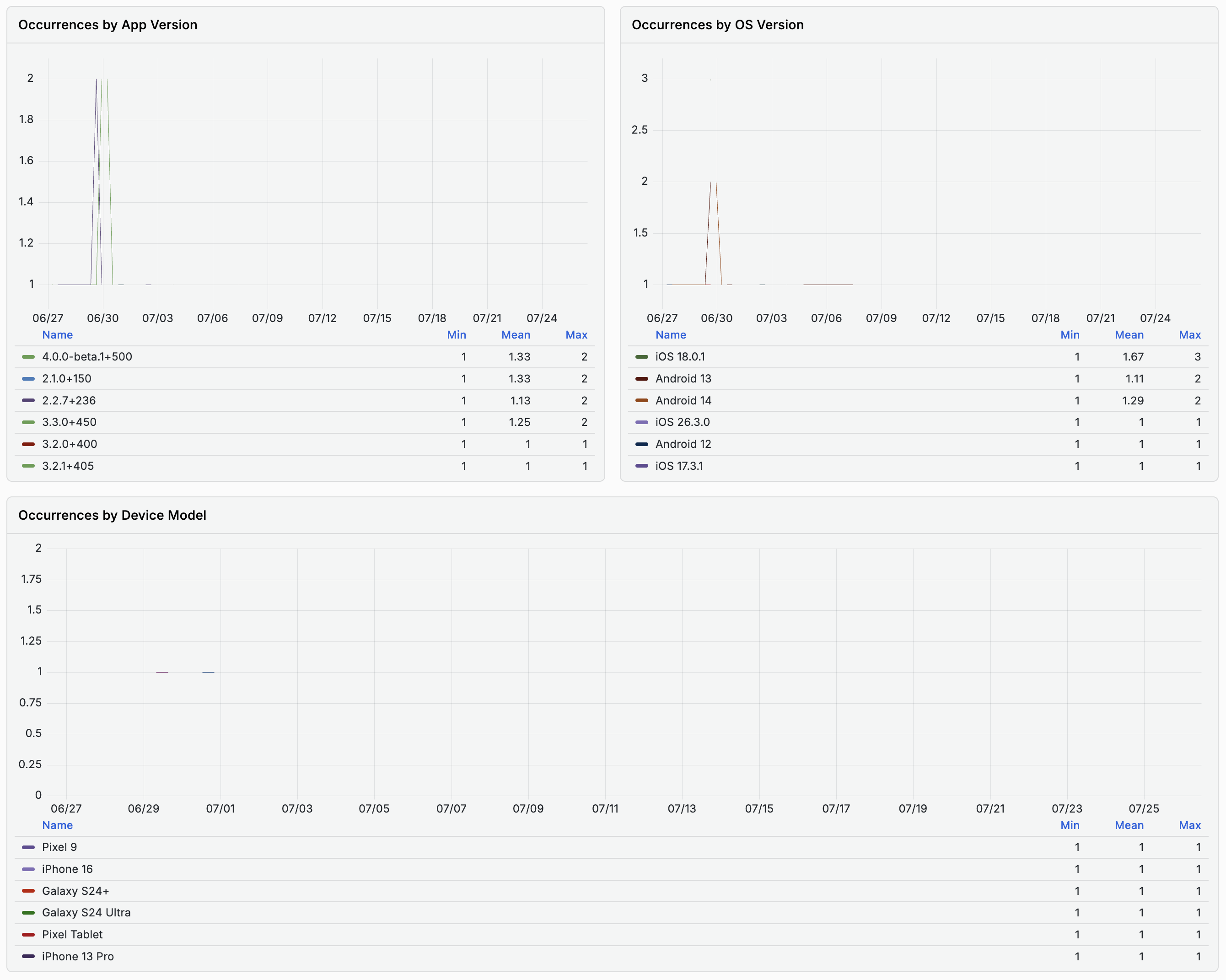This screenshot has width=1226, height=980.
Task: Sort App Version legend by Mean
Action: (516, 335)
